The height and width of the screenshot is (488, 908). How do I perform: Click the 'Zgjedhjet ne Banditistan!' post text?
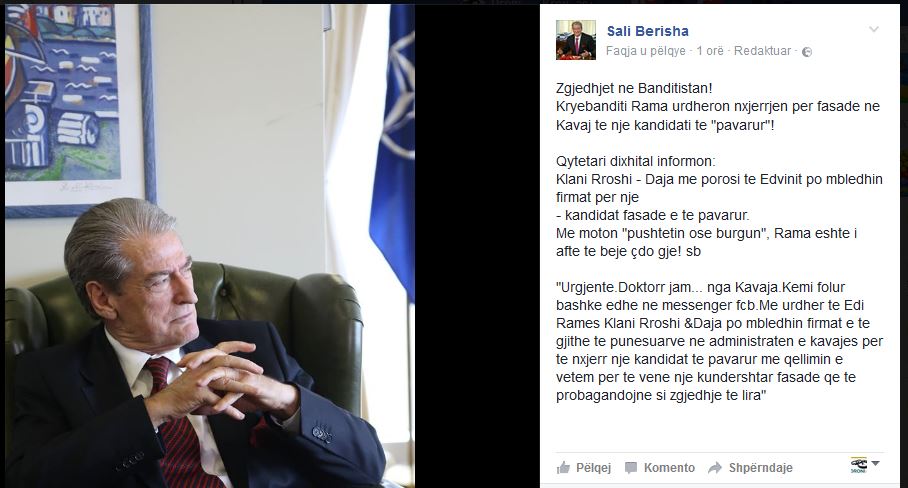tap(634, 88)
